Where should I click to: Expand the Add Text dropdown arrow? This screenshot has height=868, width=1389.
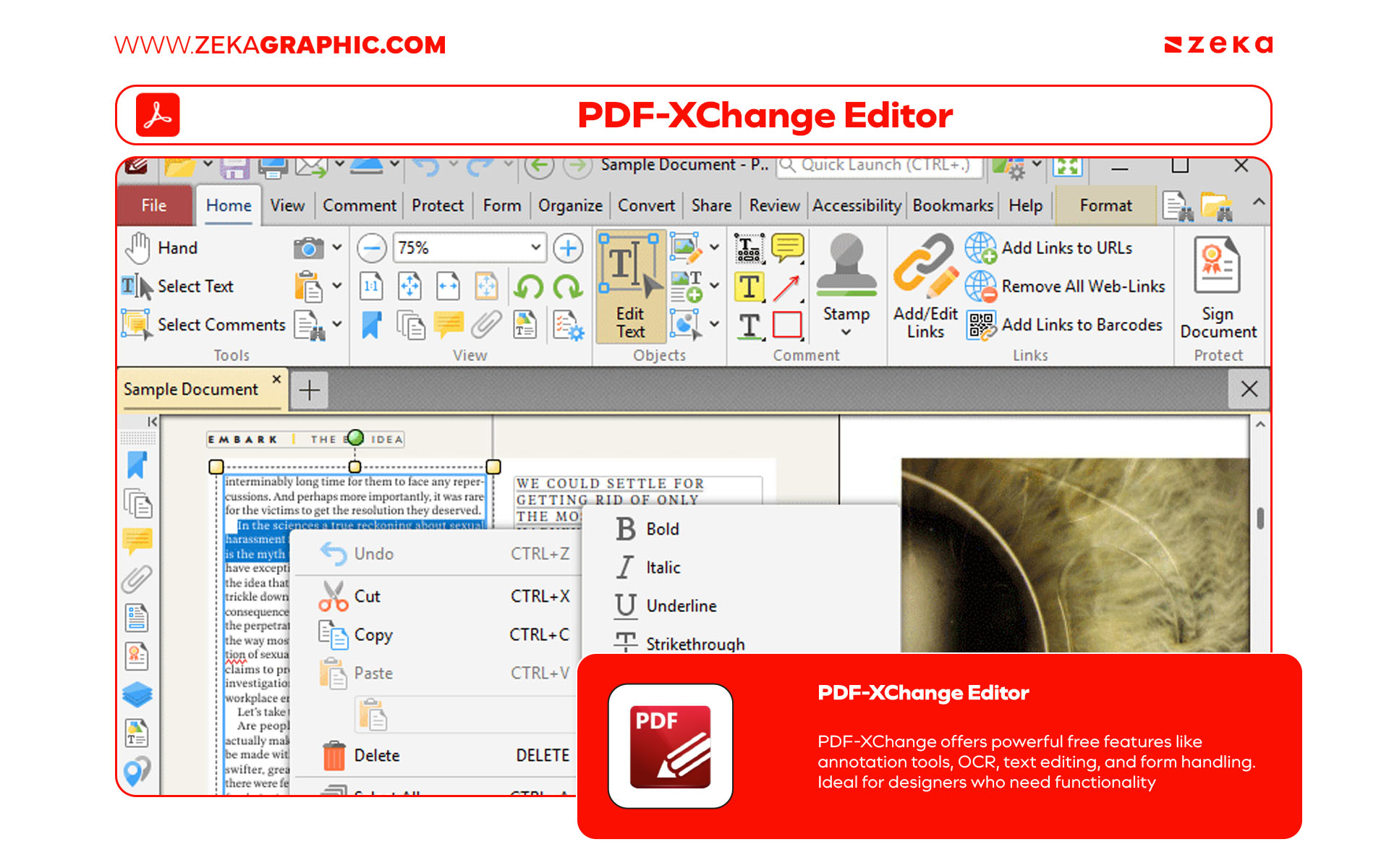pos(714,286)
